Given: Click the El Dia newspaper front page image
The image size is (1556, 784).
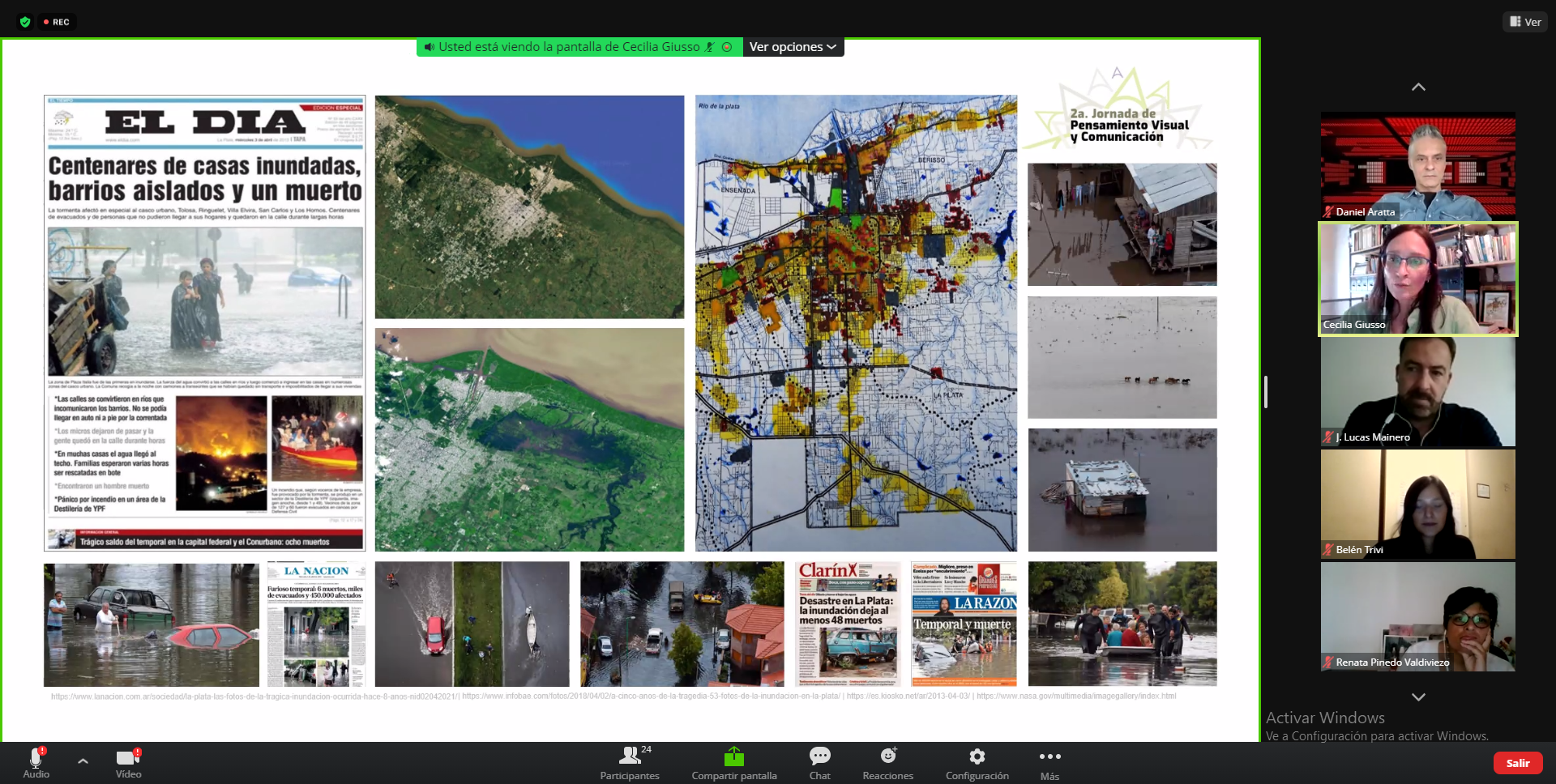Looking at the screenshot, I should point(205,323).
